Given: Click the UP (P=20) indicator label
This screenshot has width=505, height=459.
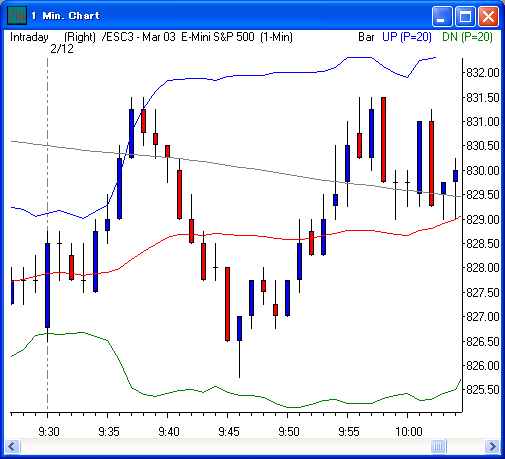Looking at the screenshot, I should [407, 37].
